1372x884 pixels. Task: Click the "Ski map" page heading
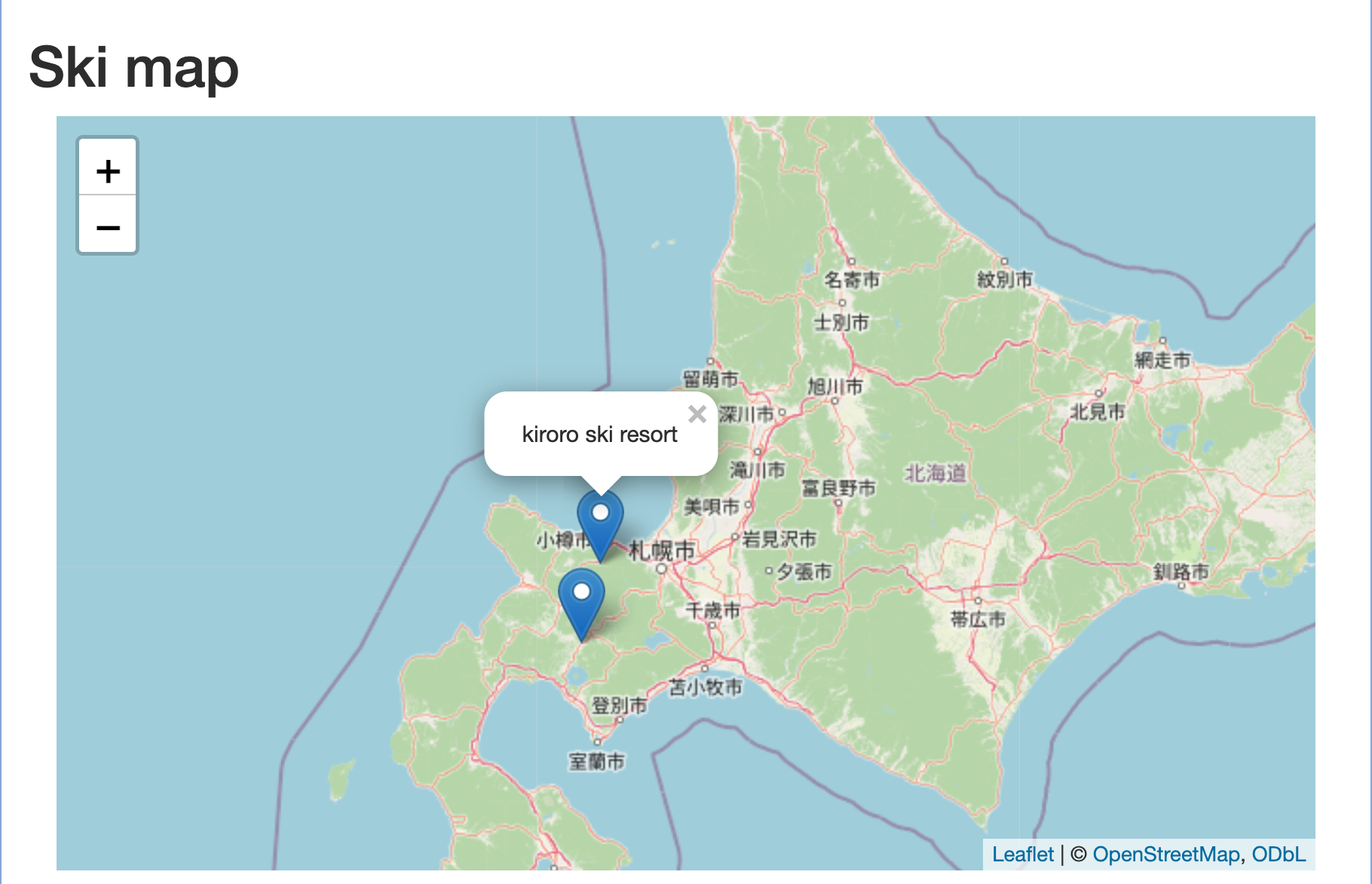133,67
